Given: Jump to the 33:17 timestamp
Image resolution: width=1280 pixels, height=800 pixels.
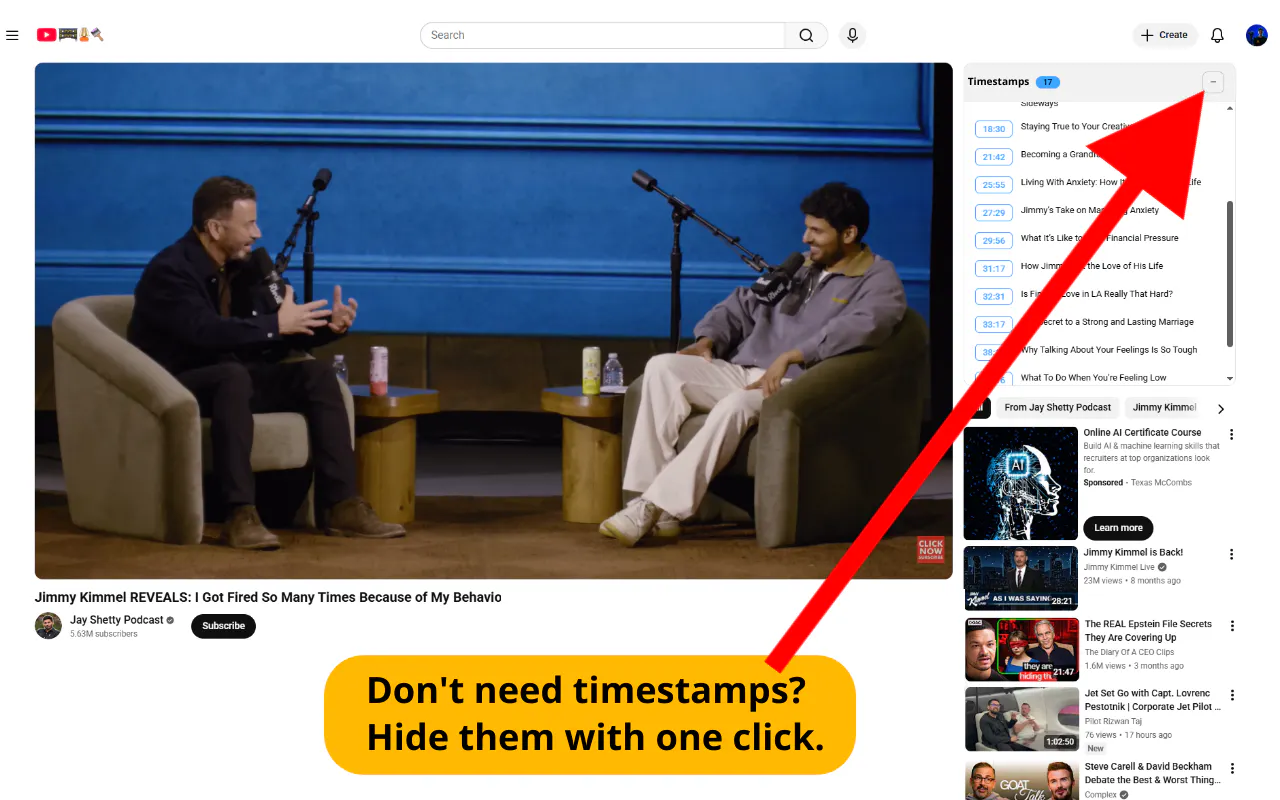Looking at the screenshot, I should pos(994,325).
